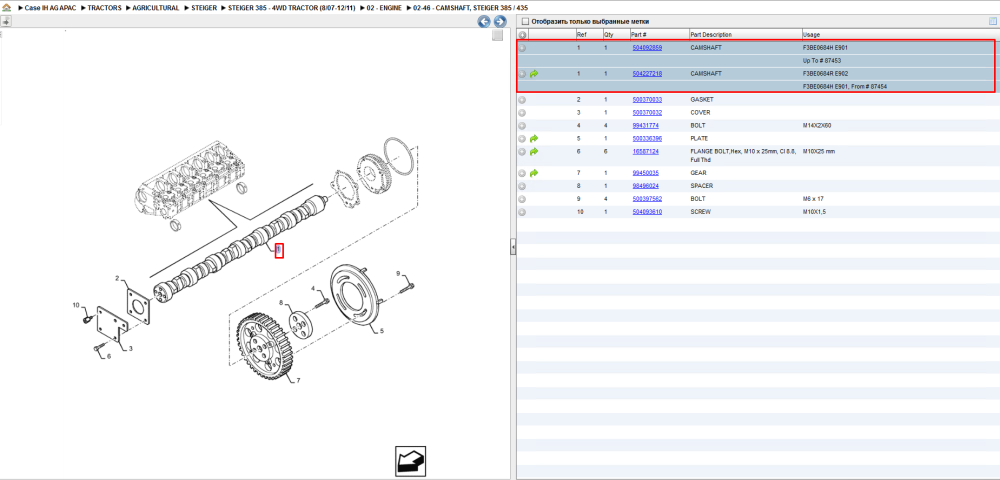Open cover part link 500370032
1000x480 pixels.
[647, 113]
